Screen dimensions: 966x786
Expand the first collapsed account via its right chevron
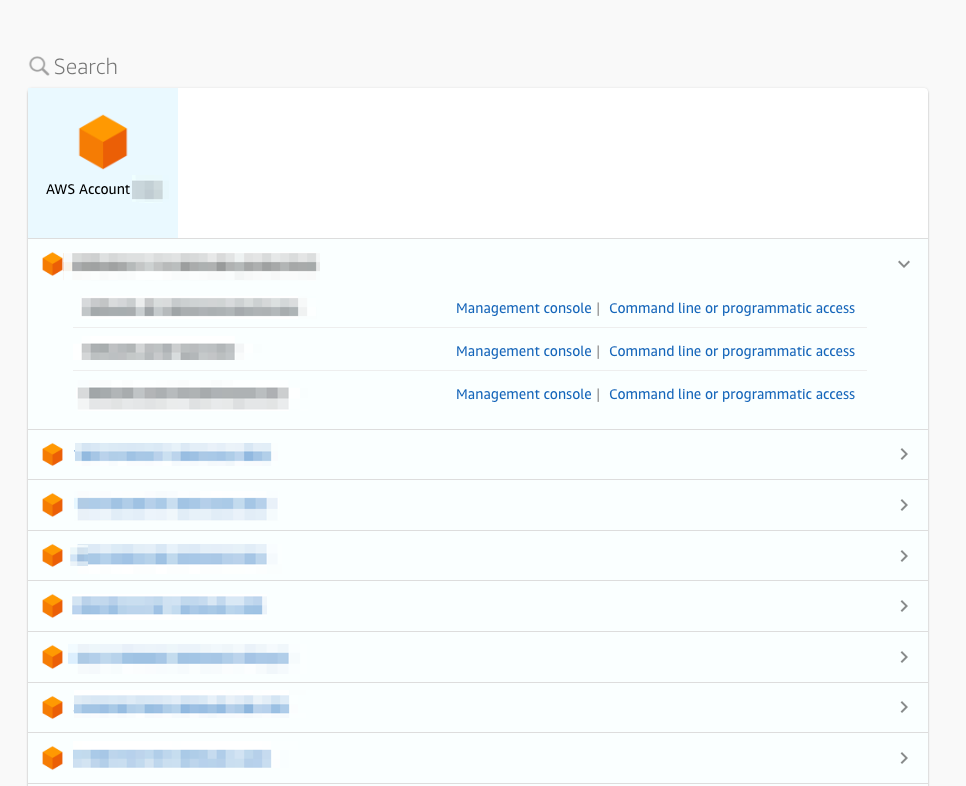pyautogui.click(x=904, y=454)
